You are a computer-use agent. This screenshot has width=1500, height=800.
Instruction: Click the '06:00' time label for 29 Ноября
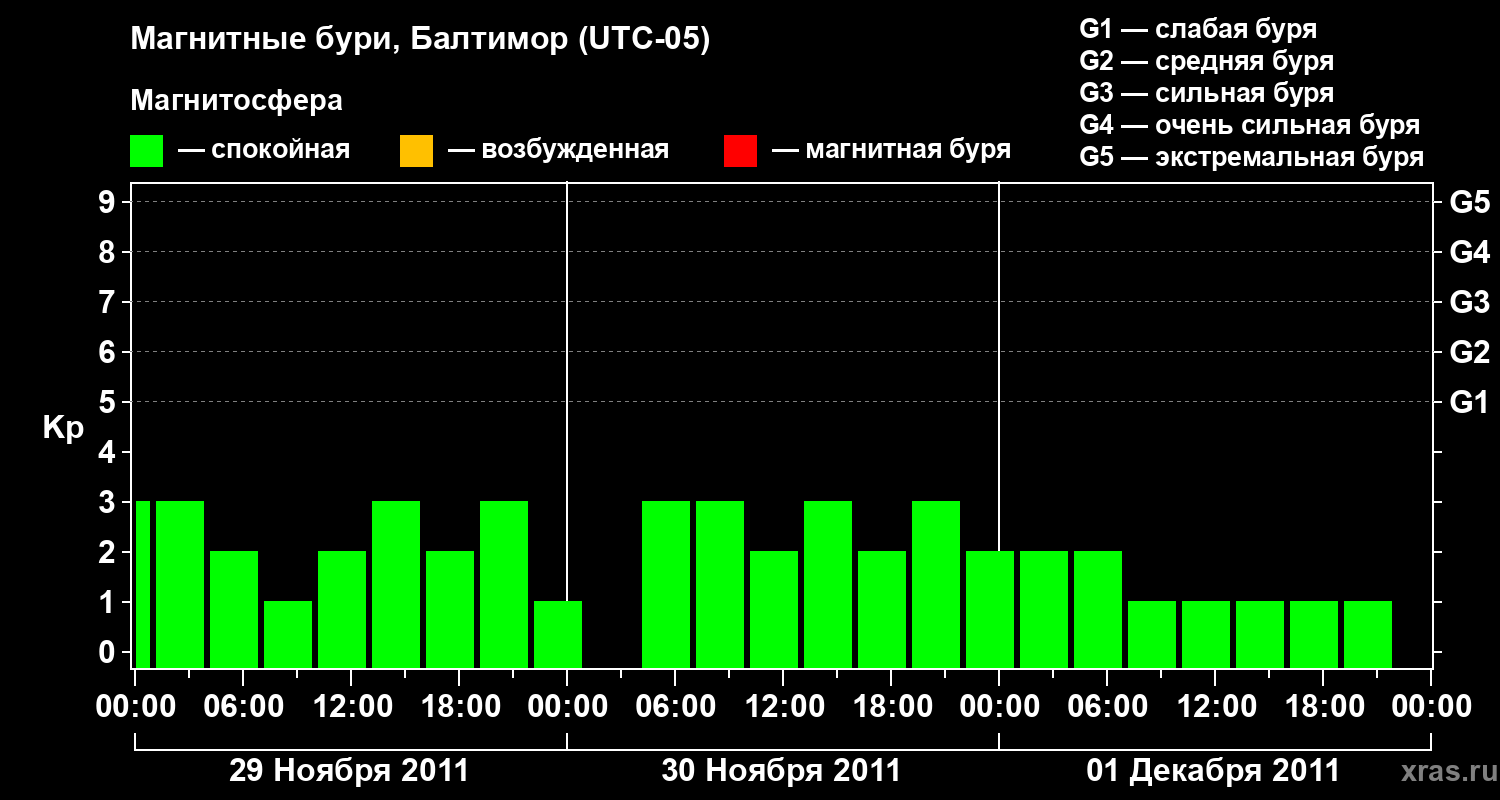pos(243,707)
